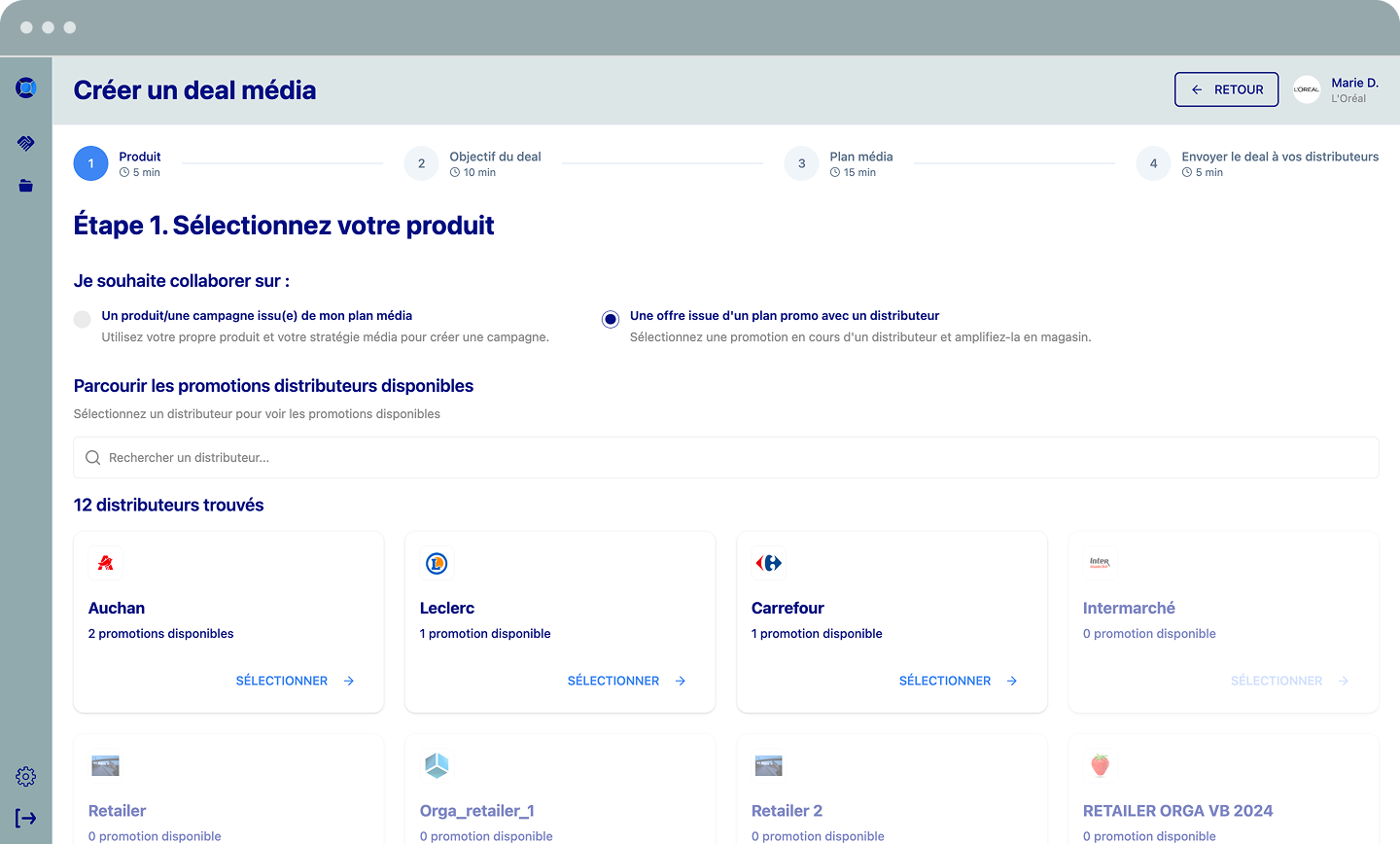
Task: Select the Carrefour distributor
Action: (x=959, y=682)
